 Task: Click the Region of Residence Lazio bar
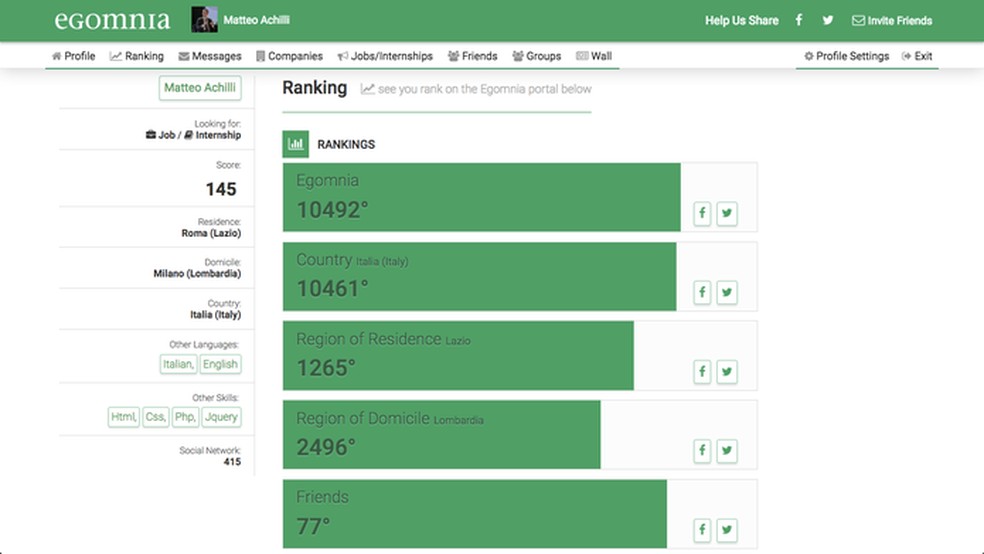[x=458, y=355]
